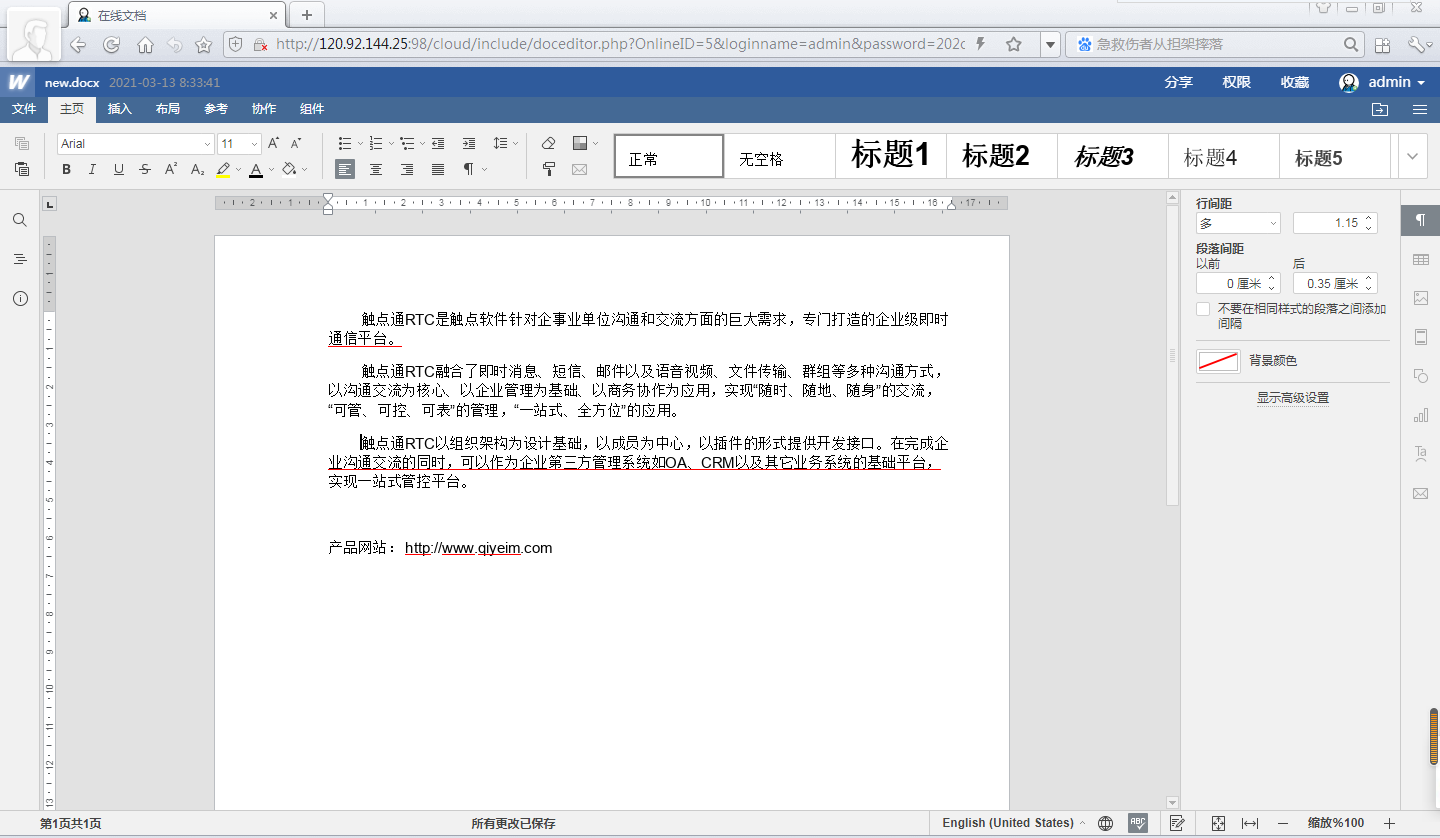Toggle track changes in status bar
Image resolution: width=1440 pixels, height=838 pixels.
click(x=1177, y=823)
